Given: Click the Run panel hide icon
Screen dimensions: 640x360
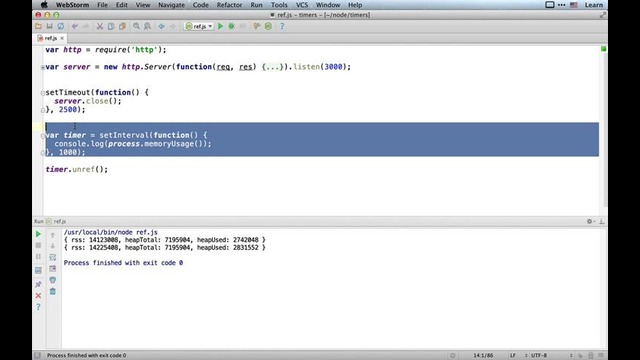Looking at the screenshot, I should click(x=602, y=221).
